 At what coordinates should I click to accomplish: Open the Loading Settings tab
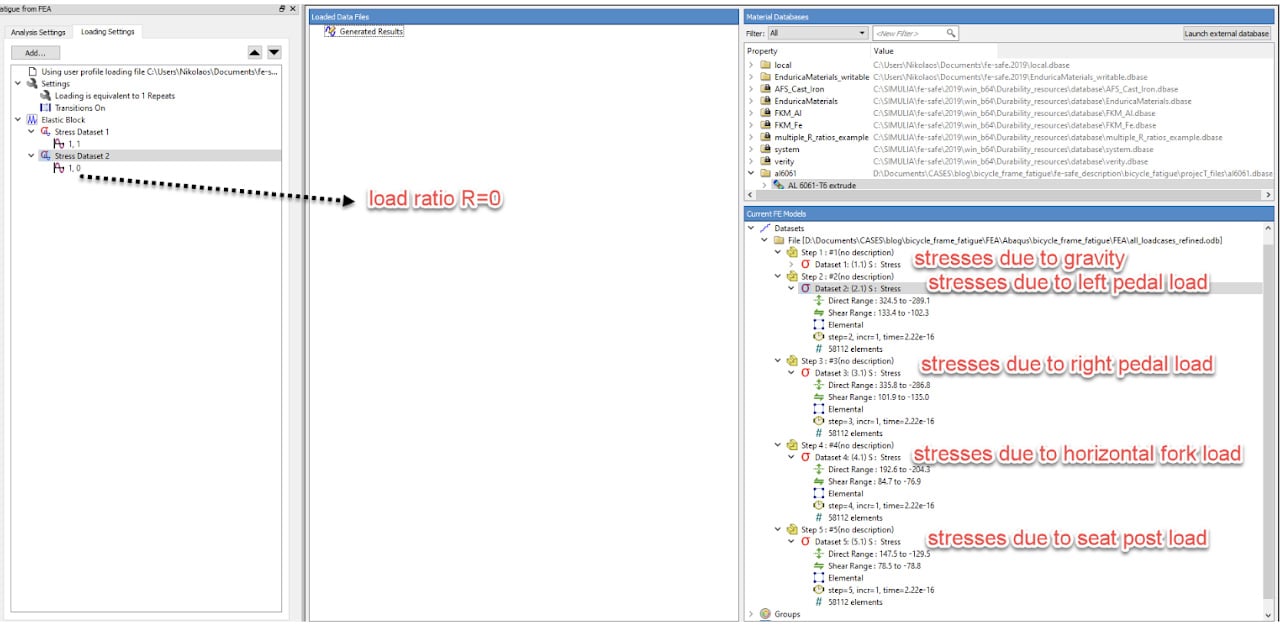(108, 31)
